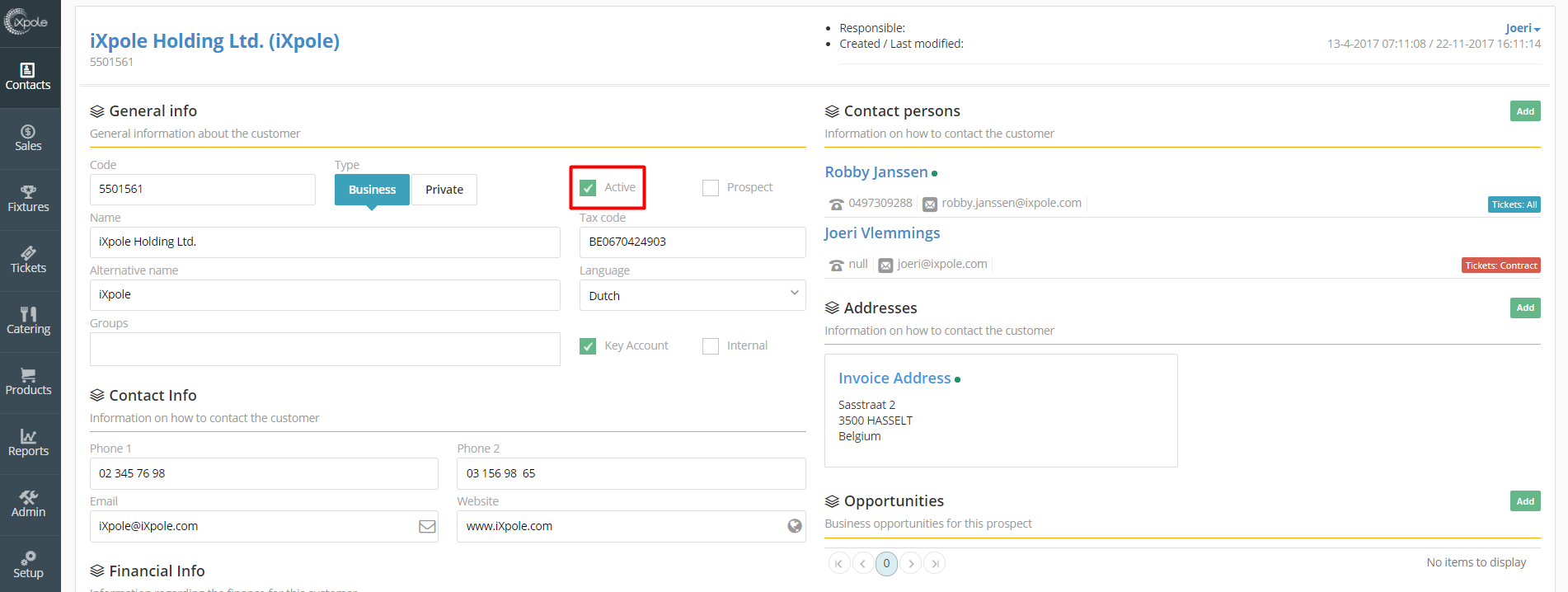1568x592 pixels.
Task: Click the Contact persons section icon
Action: pos(832,111)
